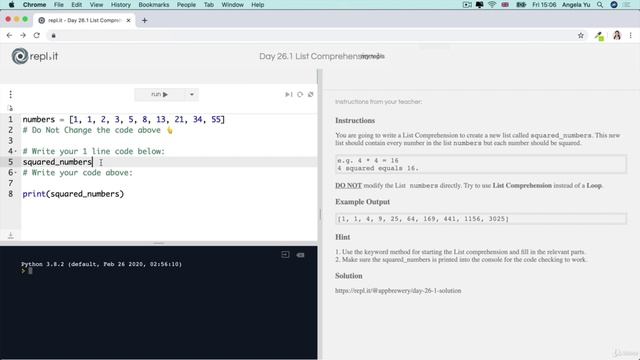This screenshot has height=360, width=640.
Task: Click the Fri 15:06 clock
Action: pyautogui.click(x=544, y=5)
